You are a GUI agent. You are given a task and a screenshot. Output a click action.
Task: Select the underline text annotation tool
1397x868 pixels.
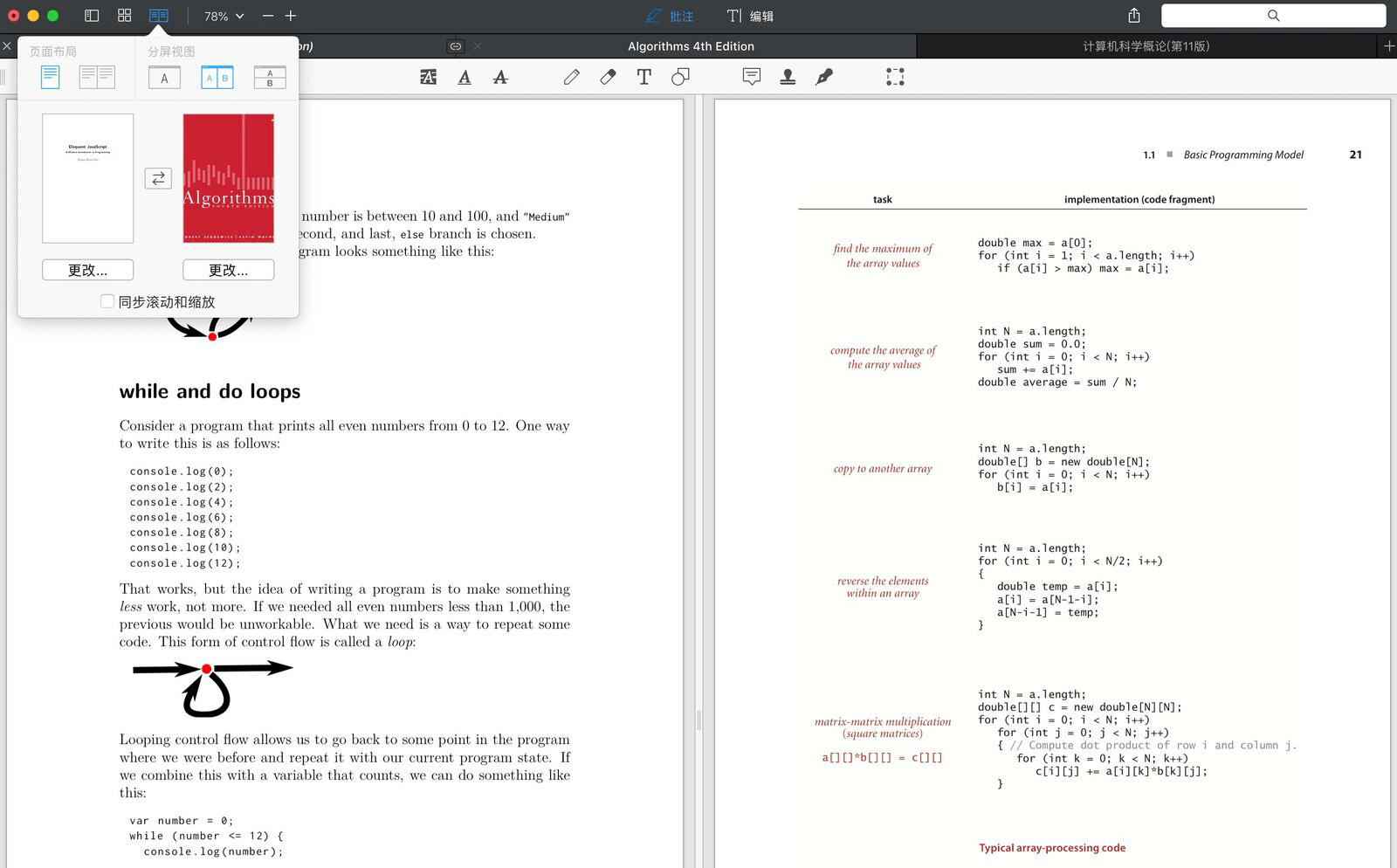(465, 78)
